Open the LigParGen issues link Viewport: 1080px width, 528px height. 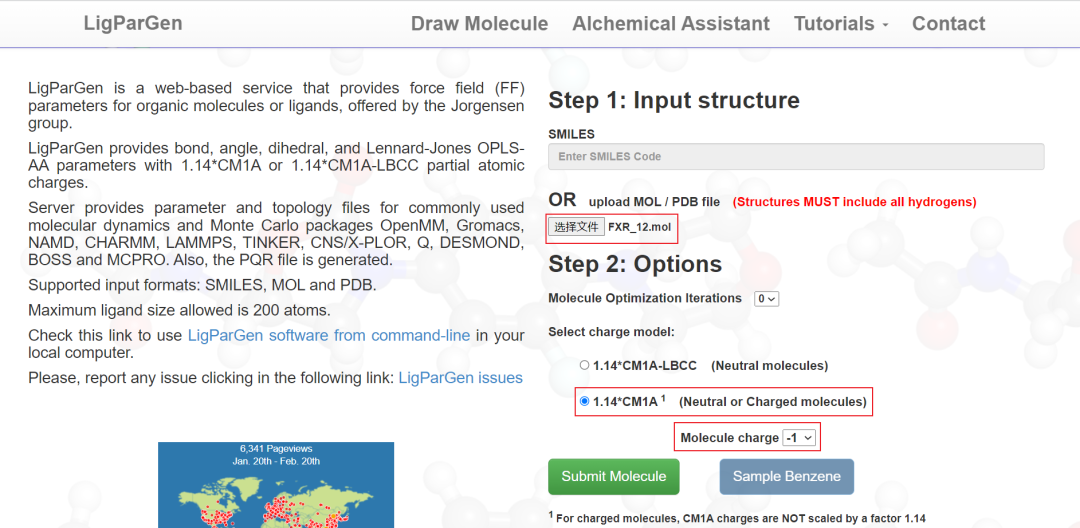[460, 378]
